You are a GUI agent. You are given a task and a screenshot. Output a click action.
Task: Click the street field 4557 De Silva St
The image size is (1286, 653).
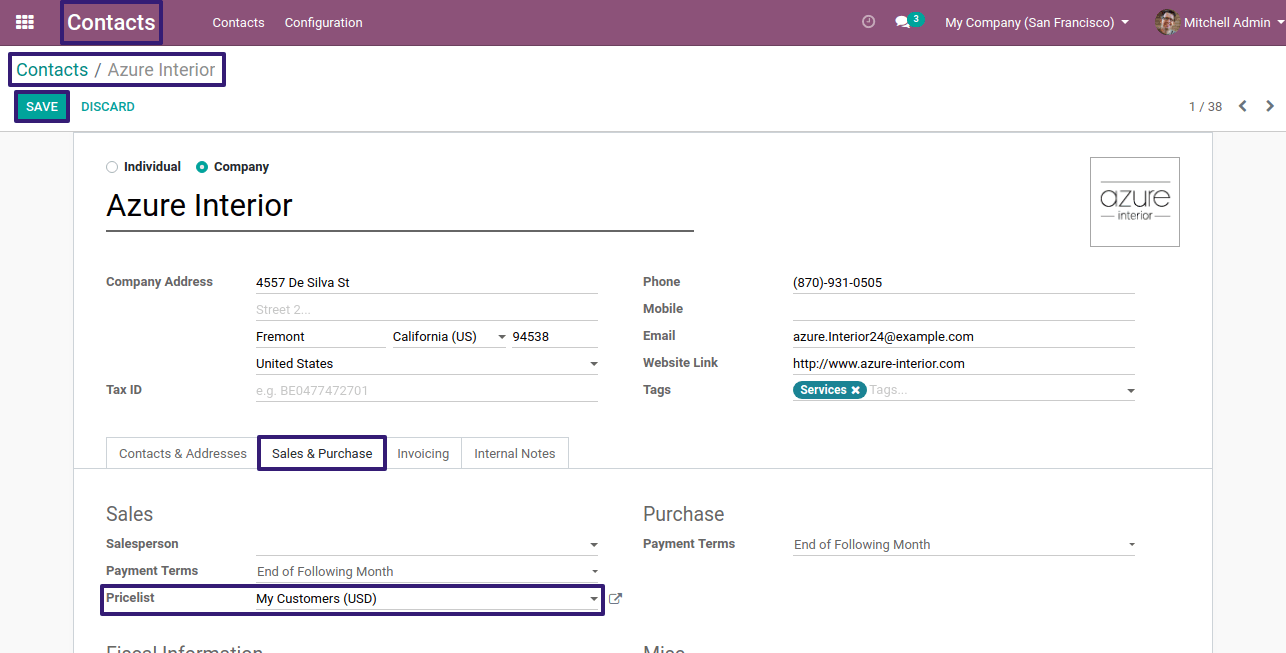click(427, 283)
